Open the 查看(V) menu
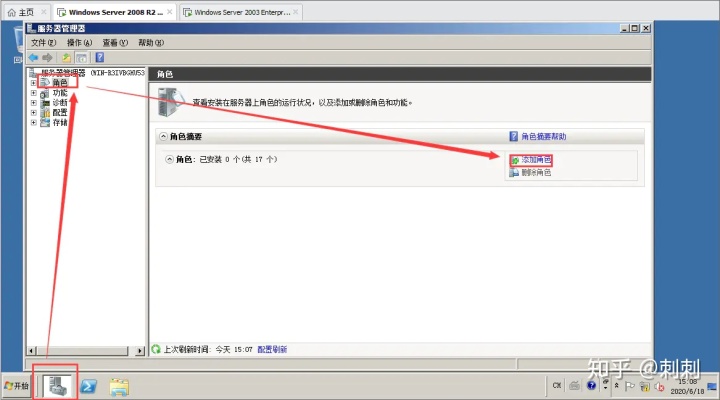 (x=115, y=43)
